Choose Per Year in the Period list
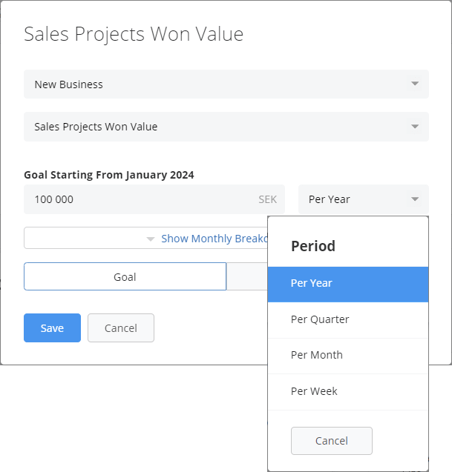The width and height of the screenshot is (452, 472). coord(348,284)
